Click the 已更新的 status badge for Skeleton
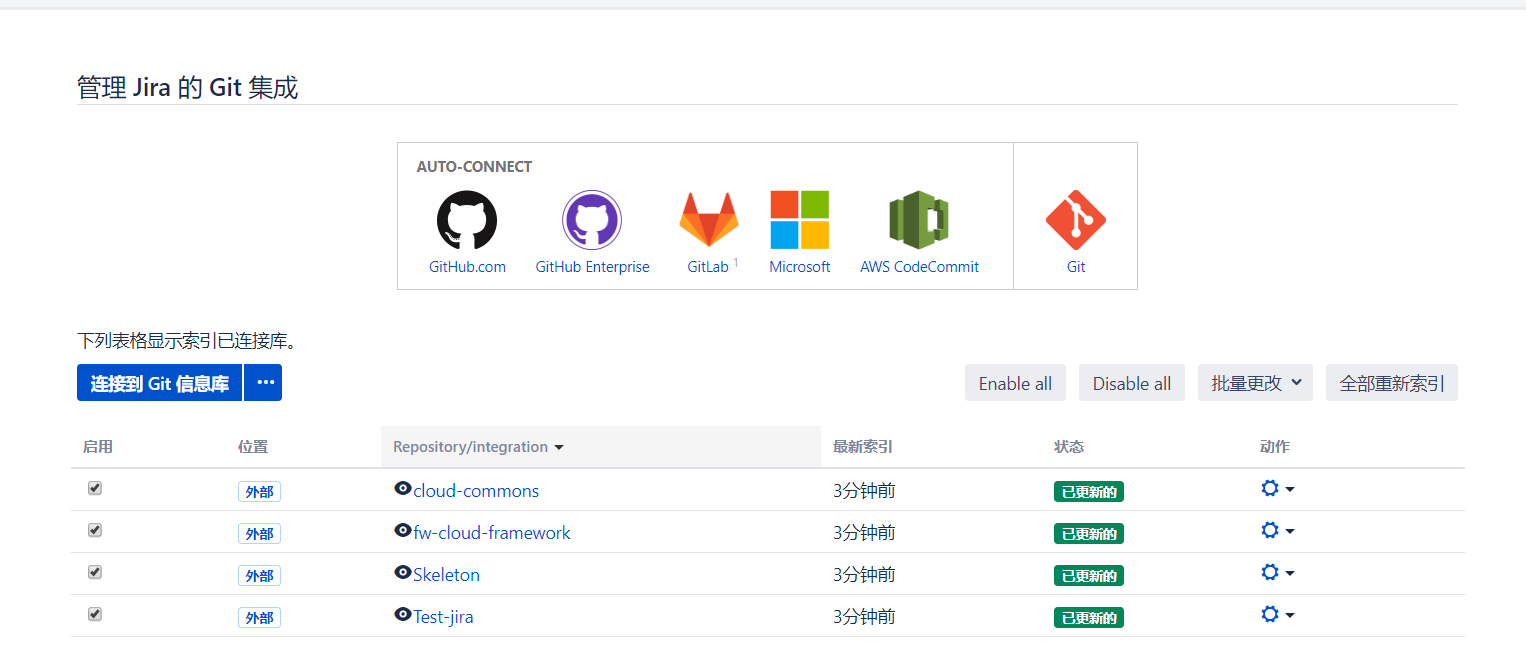The image size is (1526, 662). click(1088, 575)
